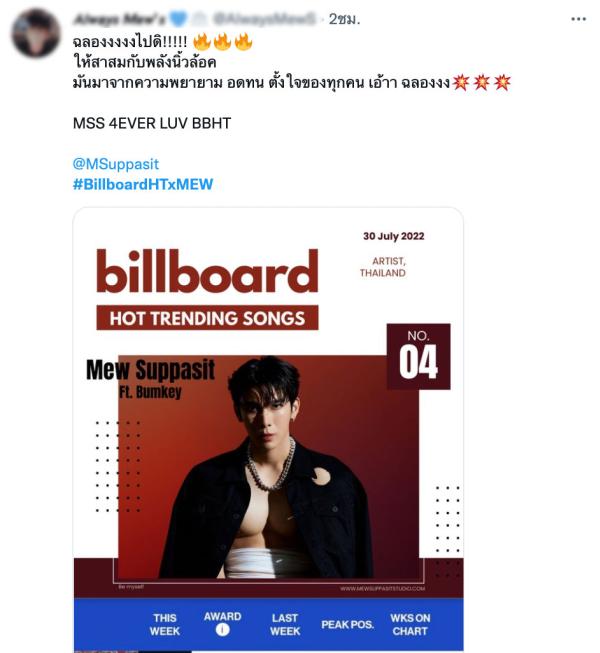The height and width of the screenshot is (653, 600).
Task: Open the tweet timestamp 2ชม.
Action: (344, 19)
